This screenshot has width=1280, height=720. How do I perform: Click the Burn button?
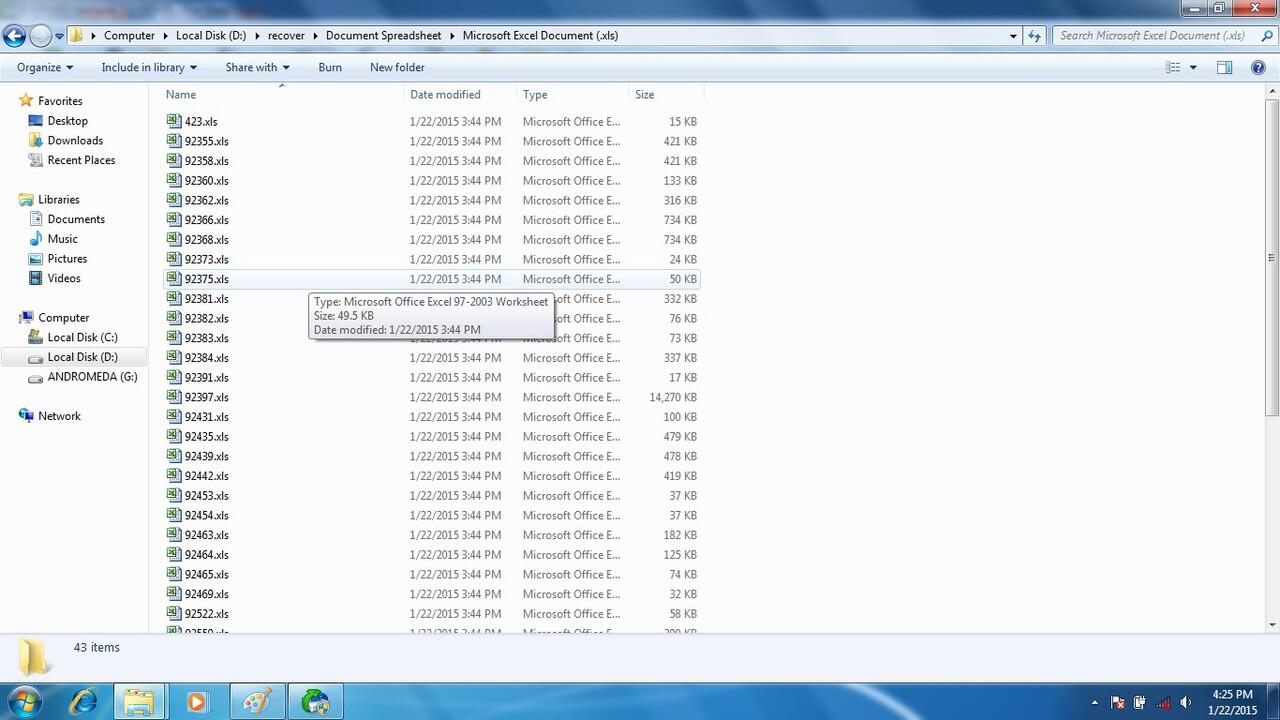330,67
